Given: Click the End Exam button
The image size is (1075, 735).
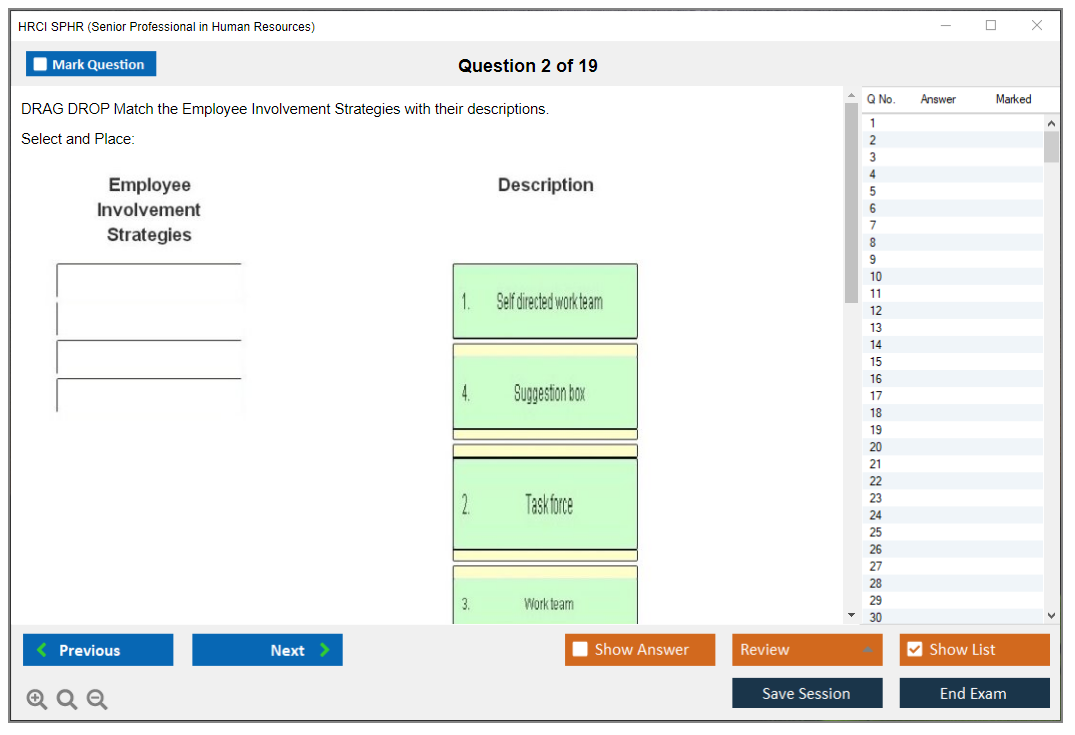Looking at the screenshot, I should tap(974, 693).
